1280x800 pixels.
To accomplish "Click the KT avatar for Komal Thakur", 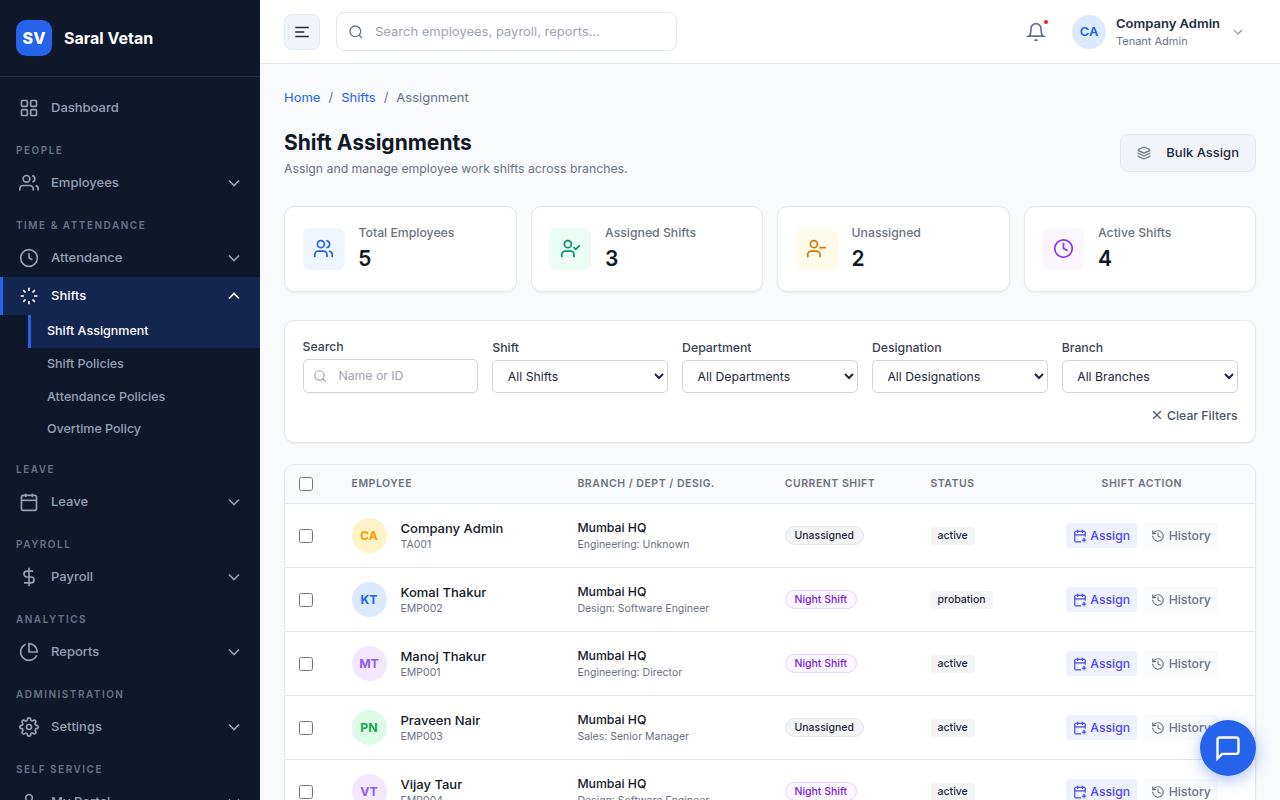I will point(369,600).
